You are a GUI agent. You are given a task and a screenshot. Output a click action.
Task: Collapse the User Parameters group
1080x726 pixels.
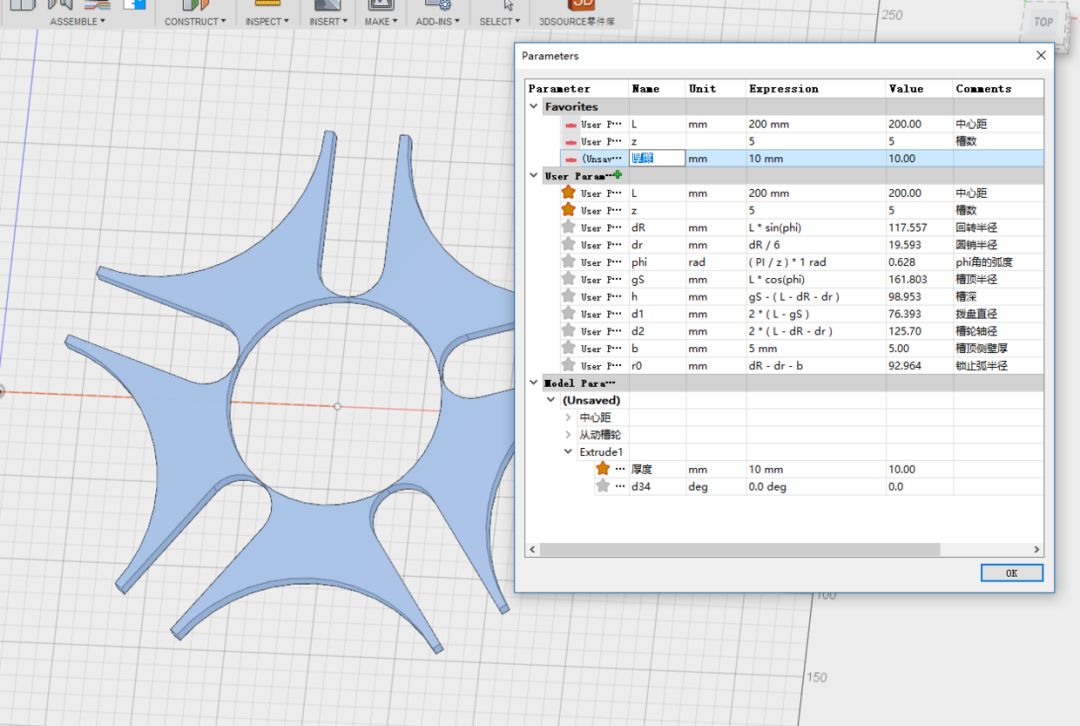point(534,176)
